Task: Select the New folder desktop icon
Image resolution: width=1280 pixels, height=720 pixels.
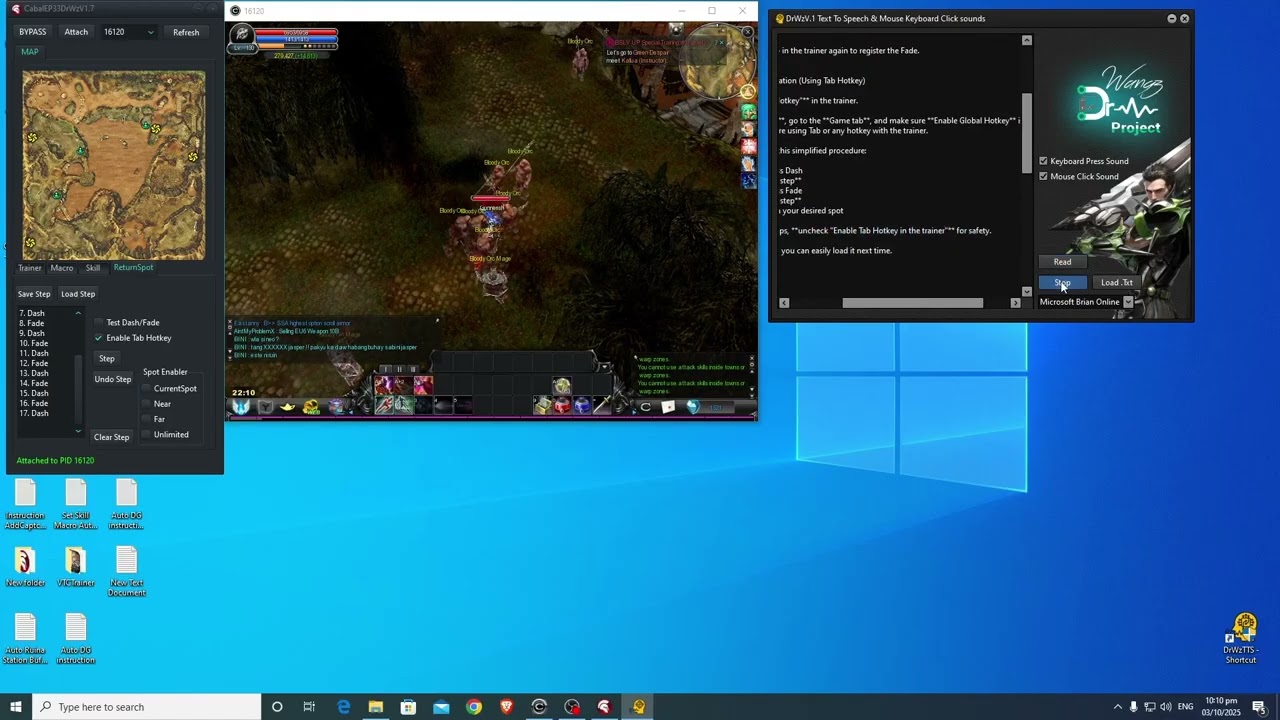Action: [25, 567]
